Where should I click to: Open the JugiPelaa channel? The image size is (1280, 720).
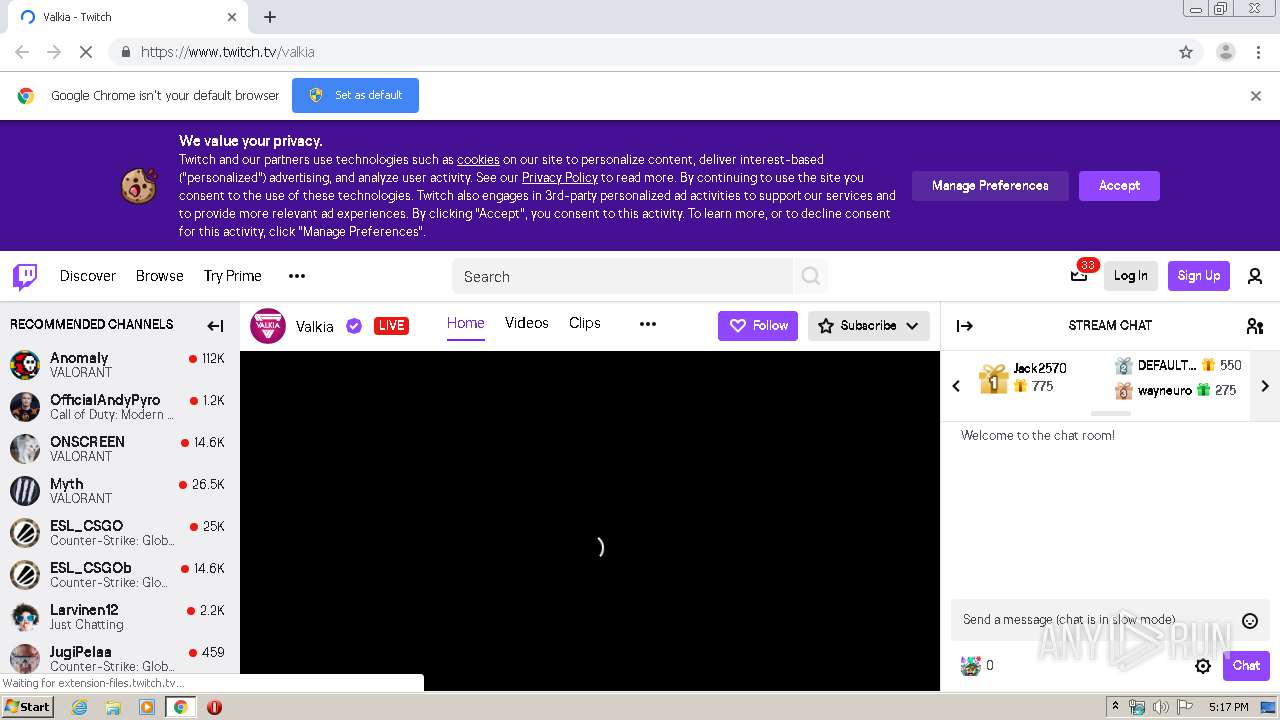(120, 659)
